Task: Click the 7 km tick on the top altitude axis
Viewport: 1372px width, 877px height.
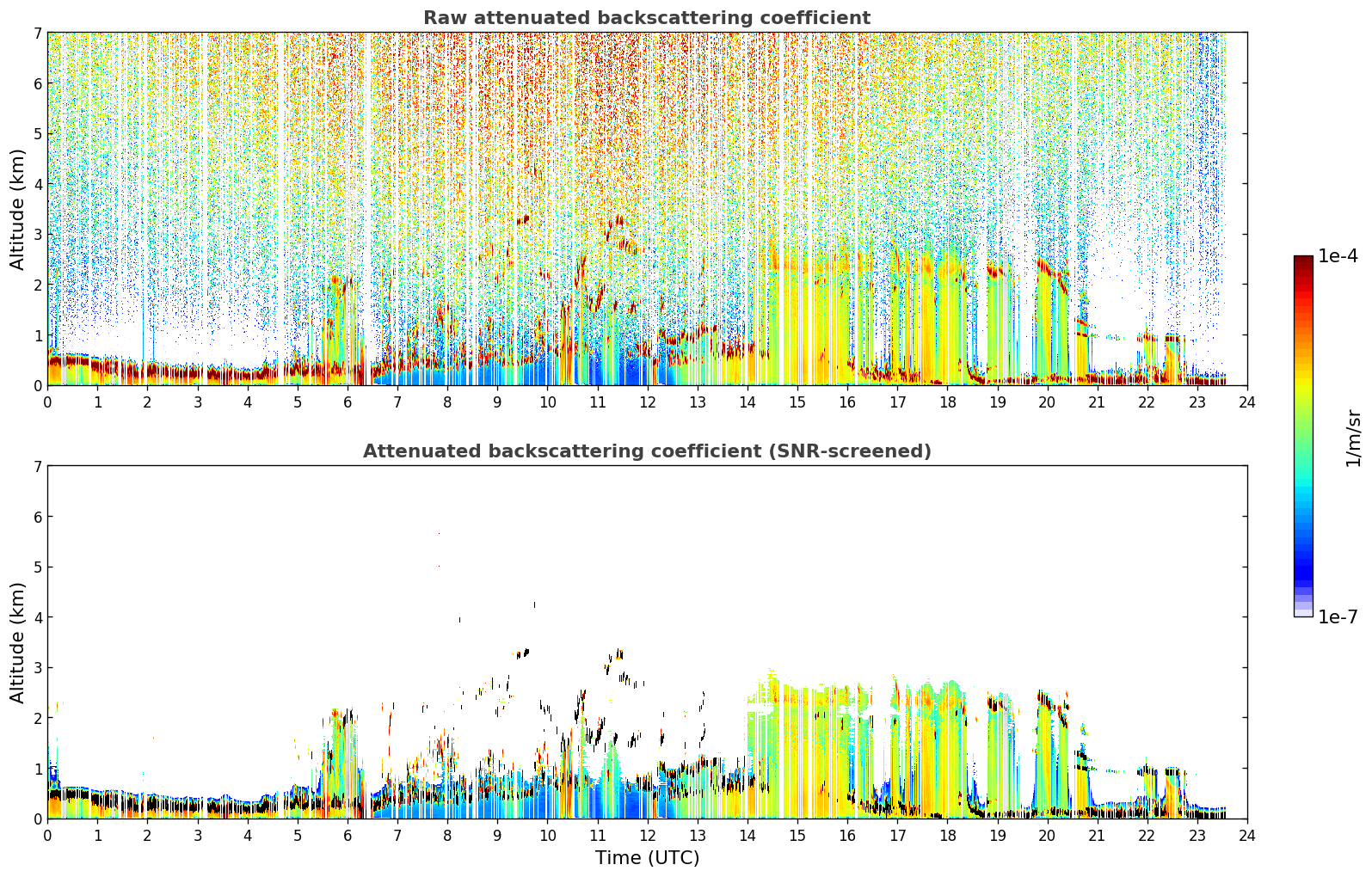Action: tap(37, 33)
